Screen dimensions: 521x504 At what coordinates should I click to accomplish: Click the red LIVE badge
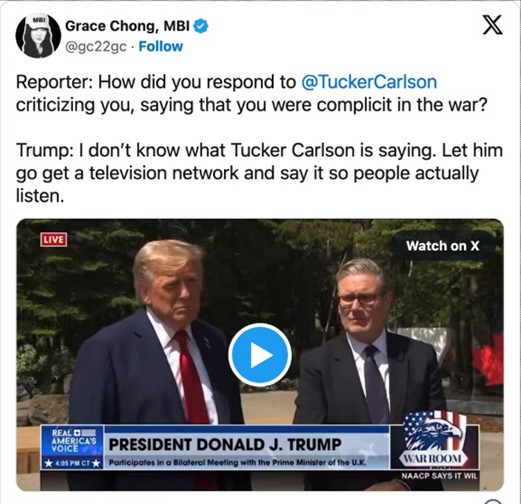(x=54, y=240)
